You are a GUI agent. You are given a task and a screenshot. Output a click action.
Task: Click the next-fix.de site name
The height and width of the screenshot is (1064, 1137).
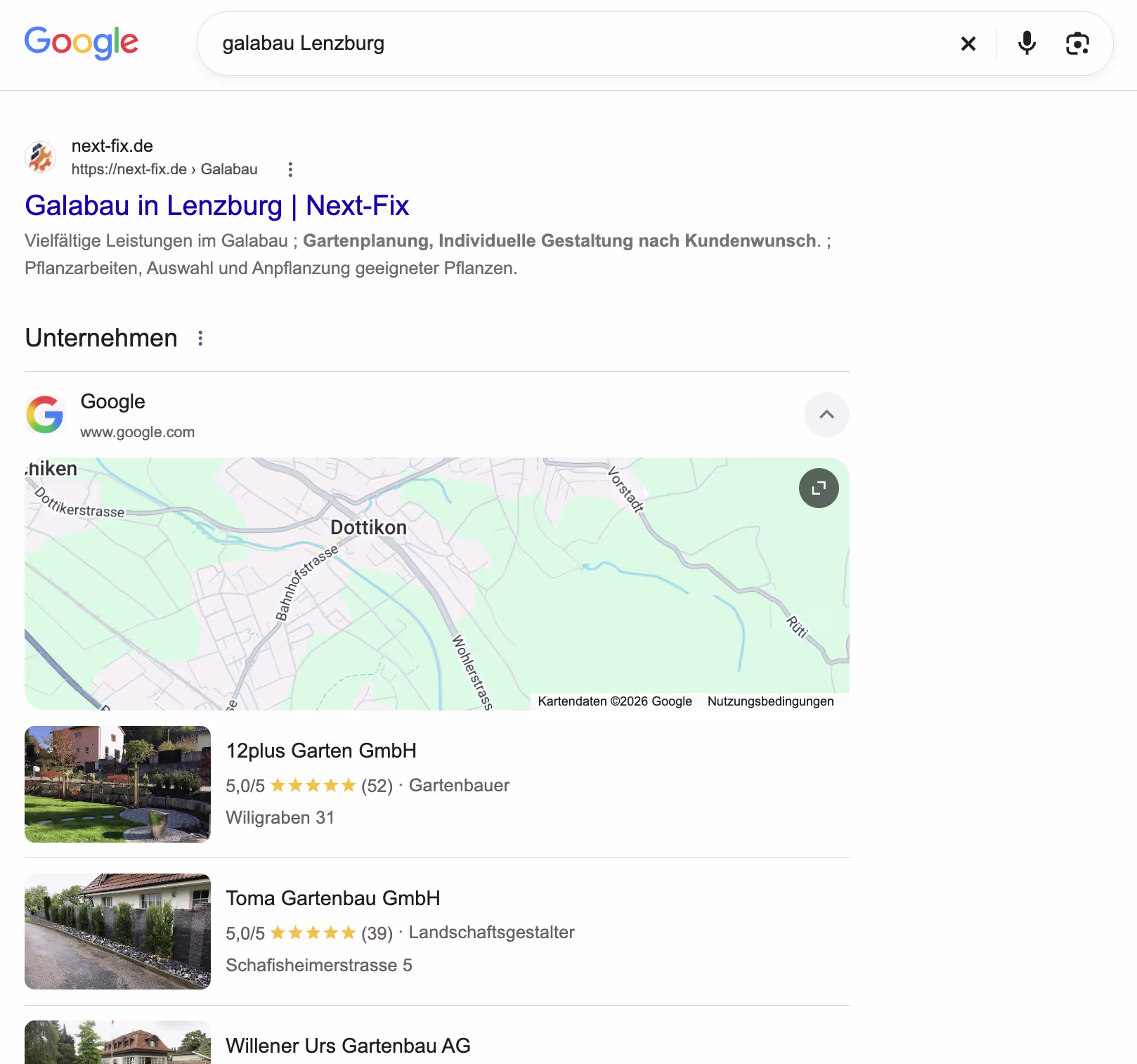112,145
